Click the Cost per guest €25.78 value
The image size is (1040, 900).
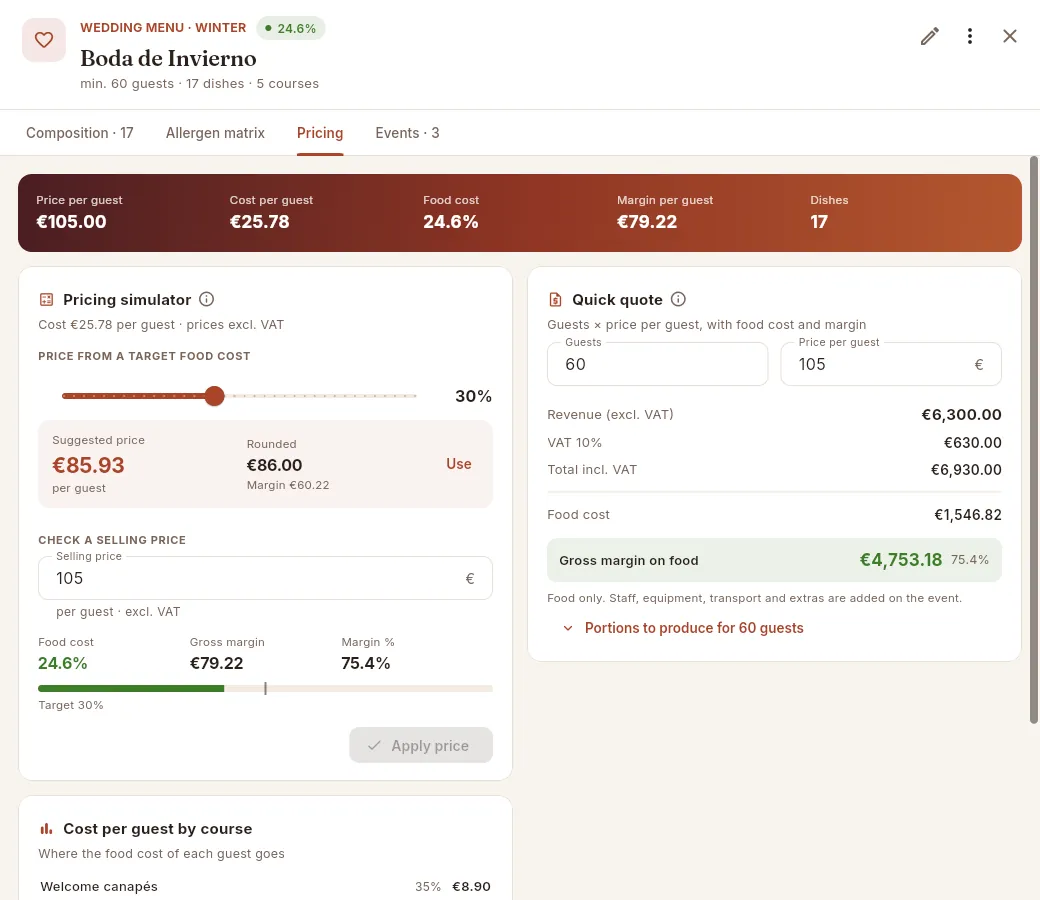click(259, 222)
